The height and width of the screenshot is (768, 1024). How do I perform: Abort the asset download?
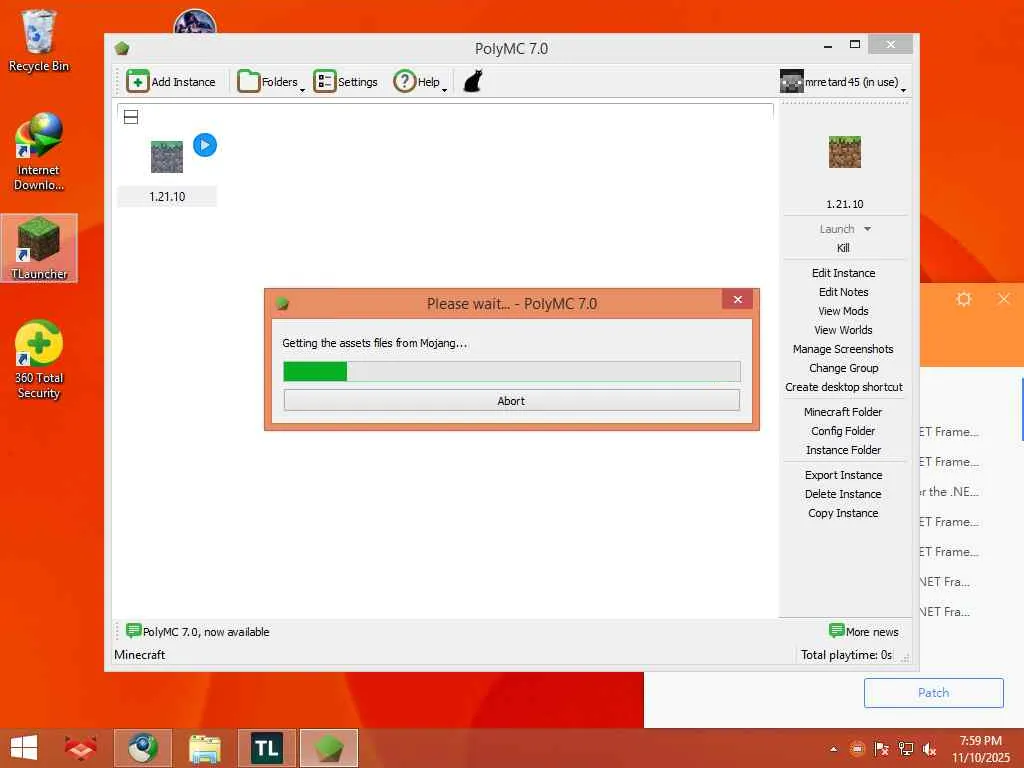coord(511,400)
